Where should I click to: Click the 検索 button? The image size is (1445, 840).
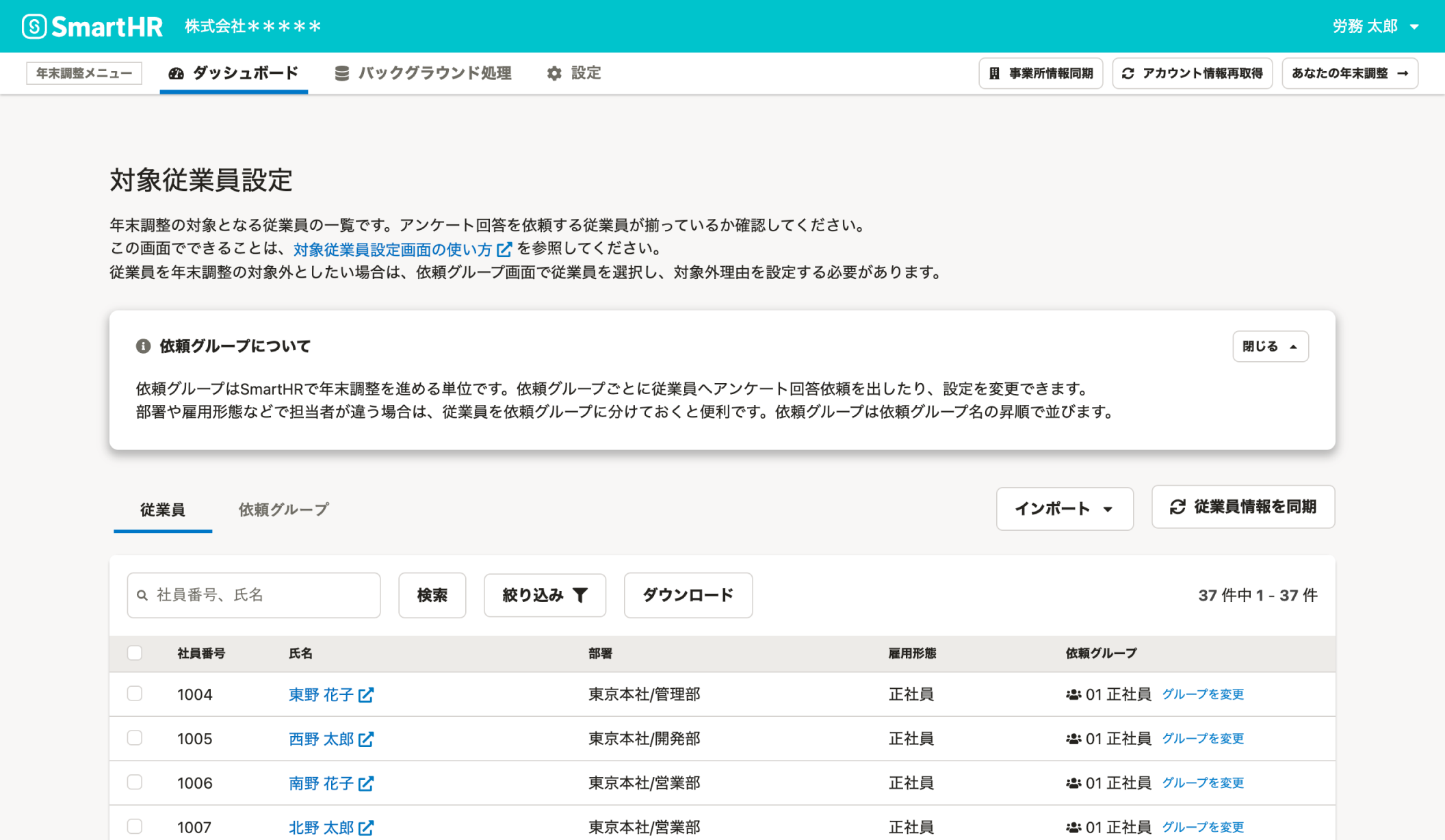tap(432, 595)
